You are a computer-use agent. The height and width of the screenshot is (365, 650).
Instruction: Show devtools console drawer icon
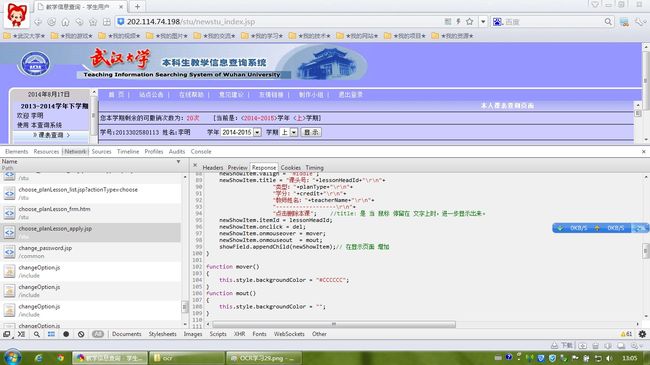tap(21, 334)
